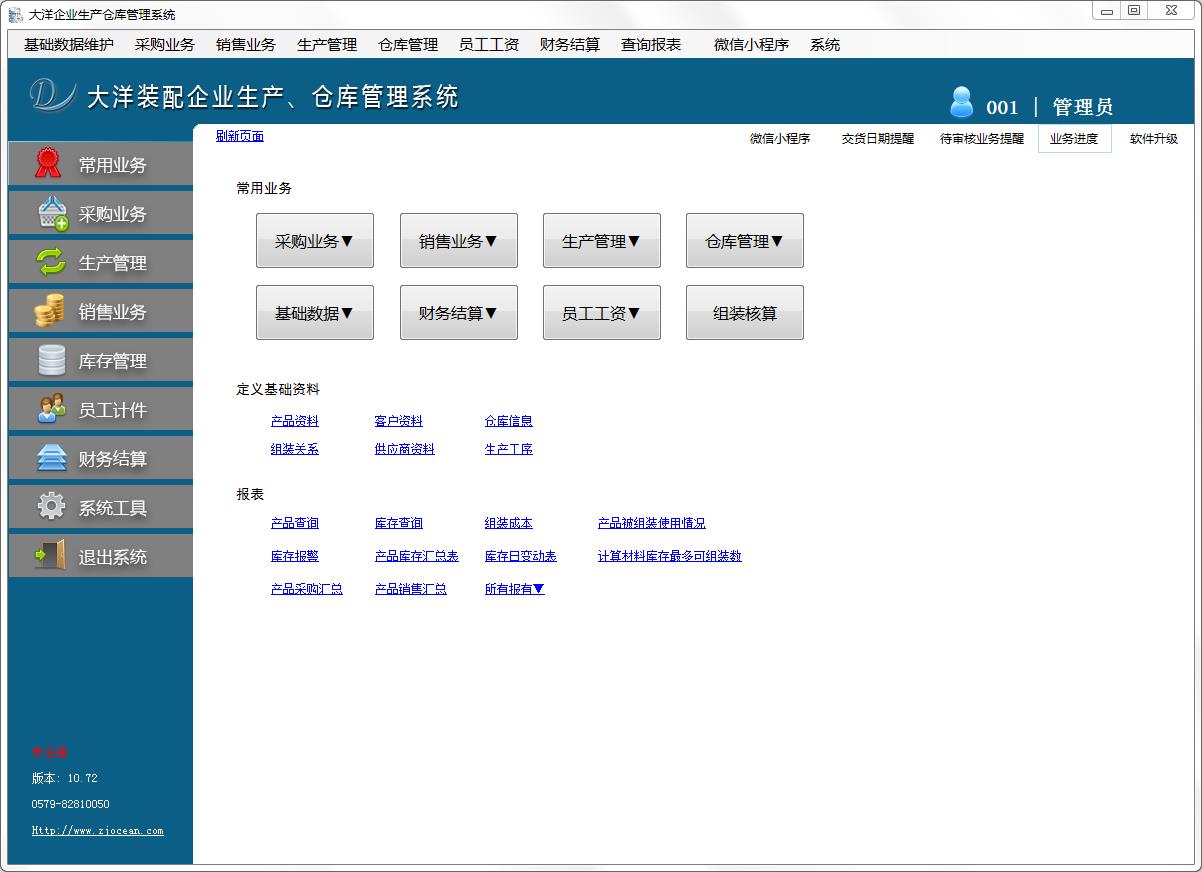Click the 管理员 user label
Image resolution: width=1202 pixels, height=872 pixels.
[1083, 107]
